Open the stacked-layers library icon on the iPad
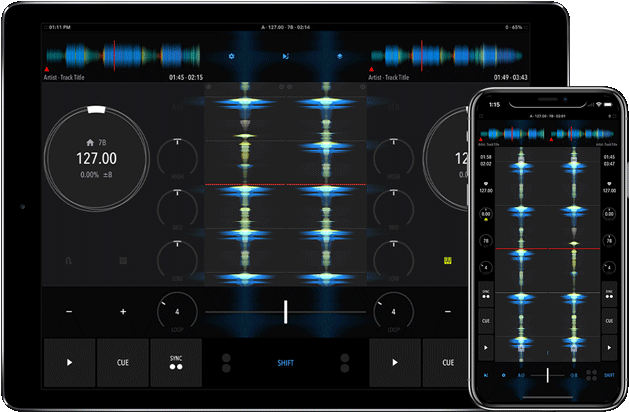Screen dimensions: 629x412 tap(340, 56)
